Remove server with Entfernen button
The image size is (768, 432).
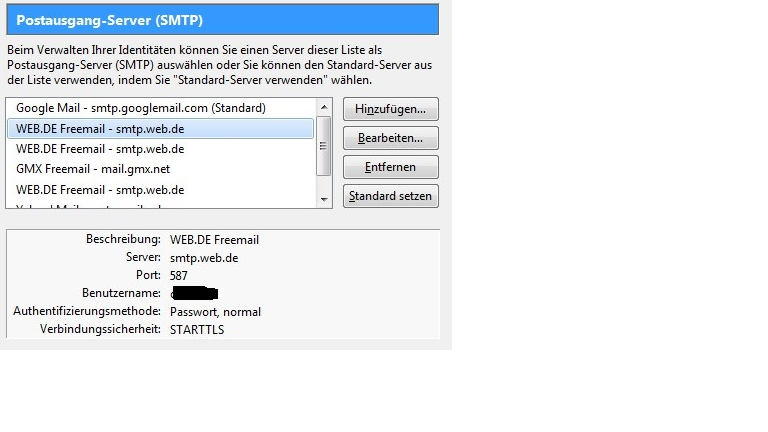point(390,167)
